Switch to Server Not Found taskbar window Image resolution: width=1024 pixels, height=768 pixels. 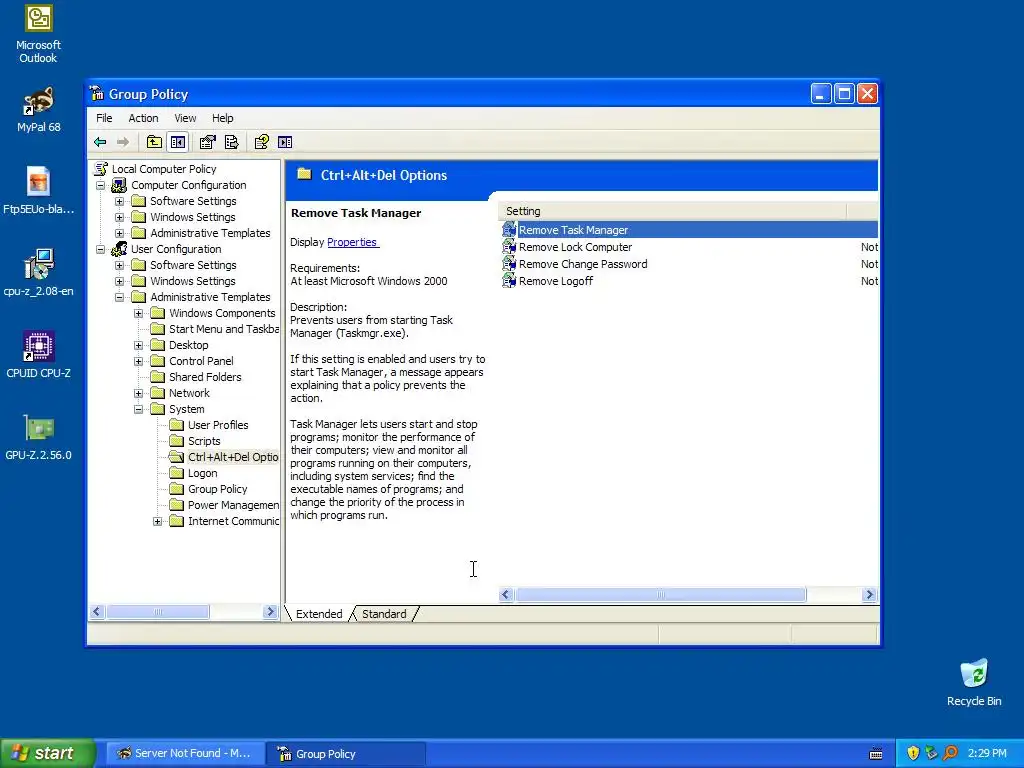[x=185, y=753]
